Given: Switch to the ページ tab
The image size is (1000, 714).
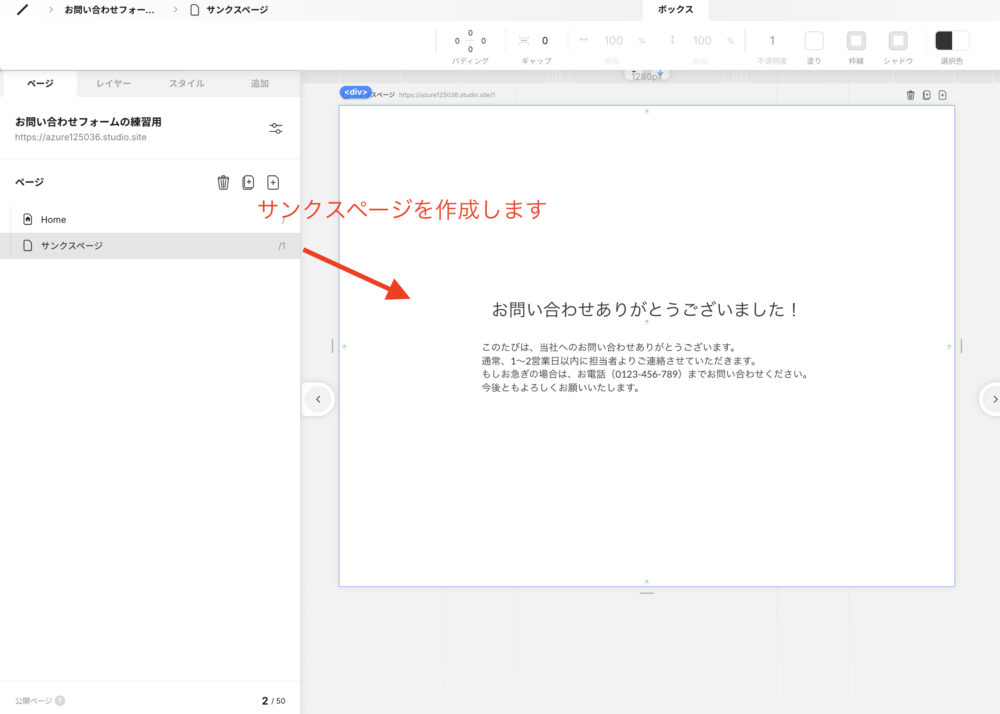Looking at the screenshot, I should tap(40, 84).
